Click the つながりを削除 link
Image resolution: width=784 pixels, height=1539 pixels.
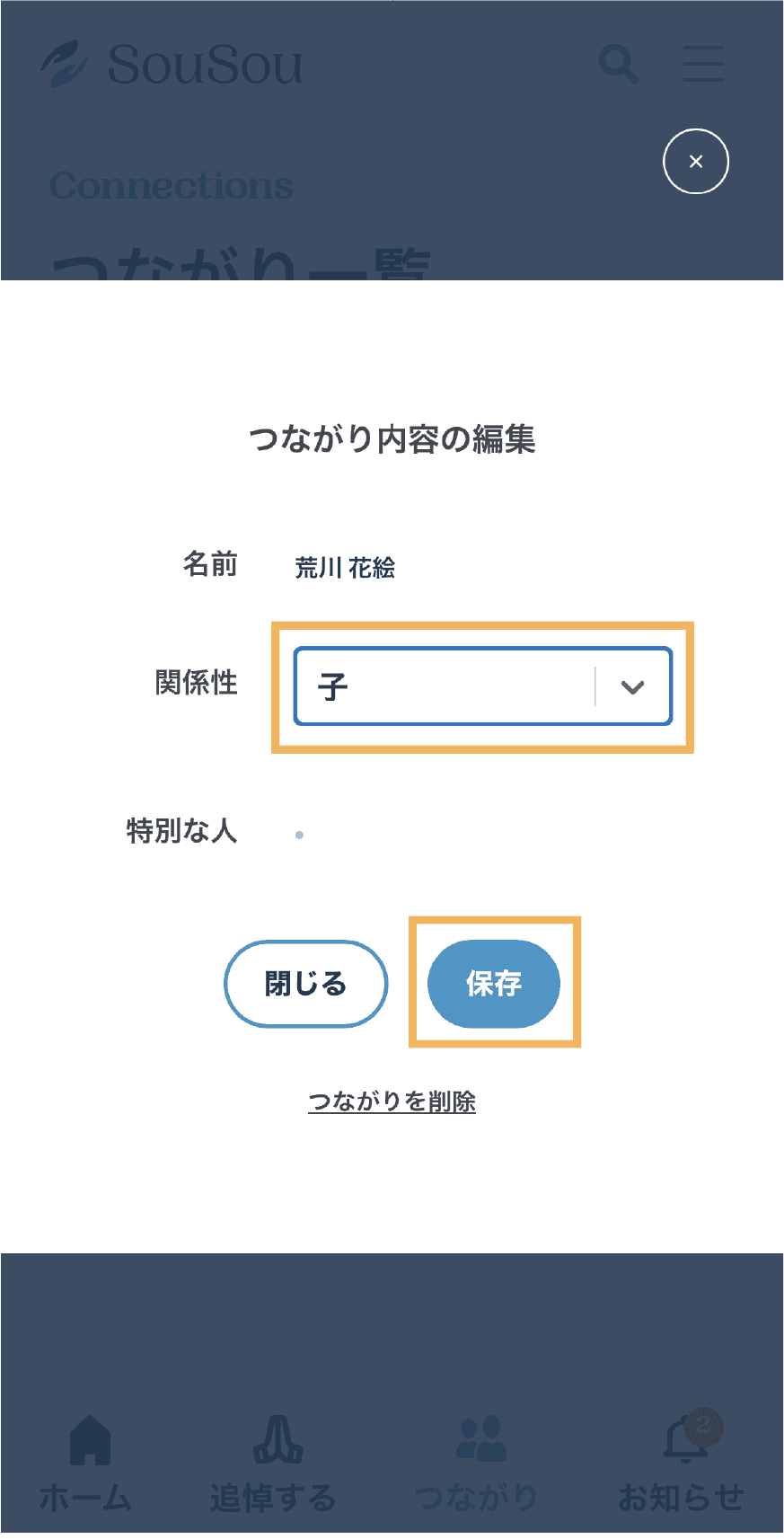[392, 1101]
